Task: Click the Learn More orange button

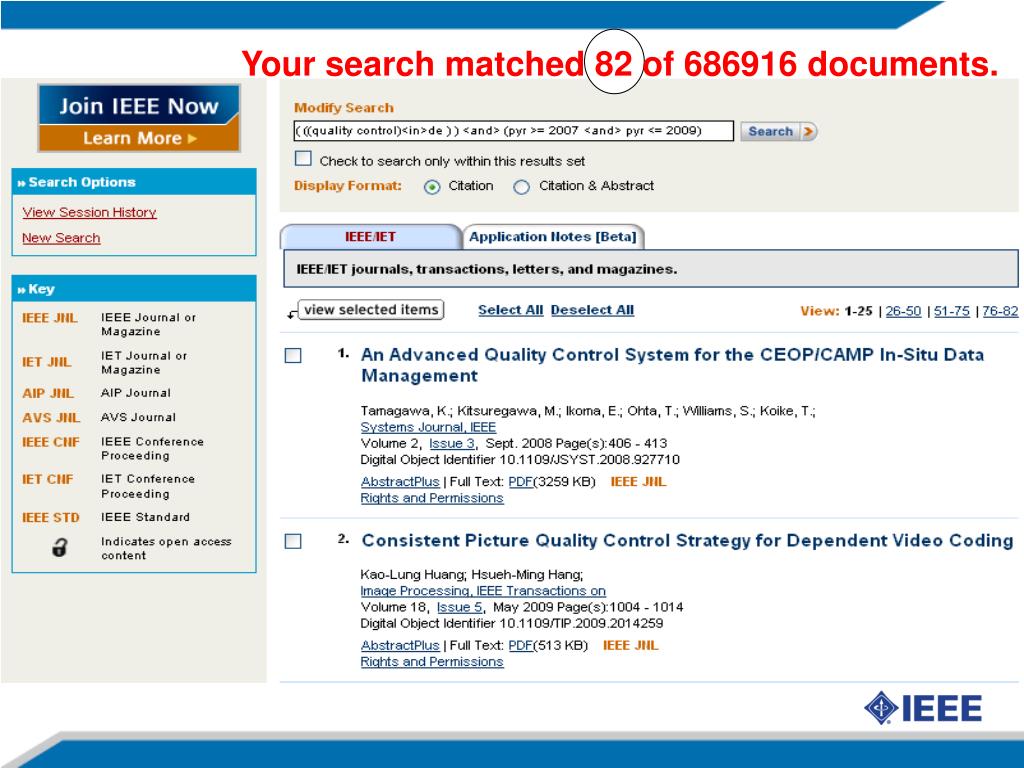Action: tap(139, 138)
